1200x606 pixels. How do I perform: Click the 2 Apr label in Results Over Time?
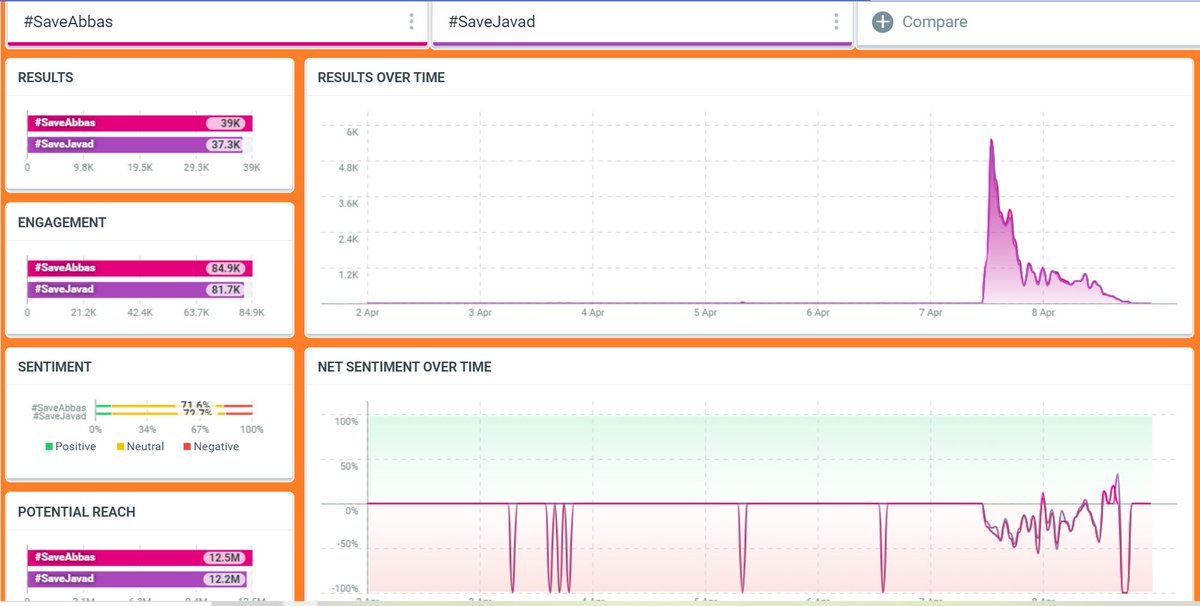[x=367, y=313]
